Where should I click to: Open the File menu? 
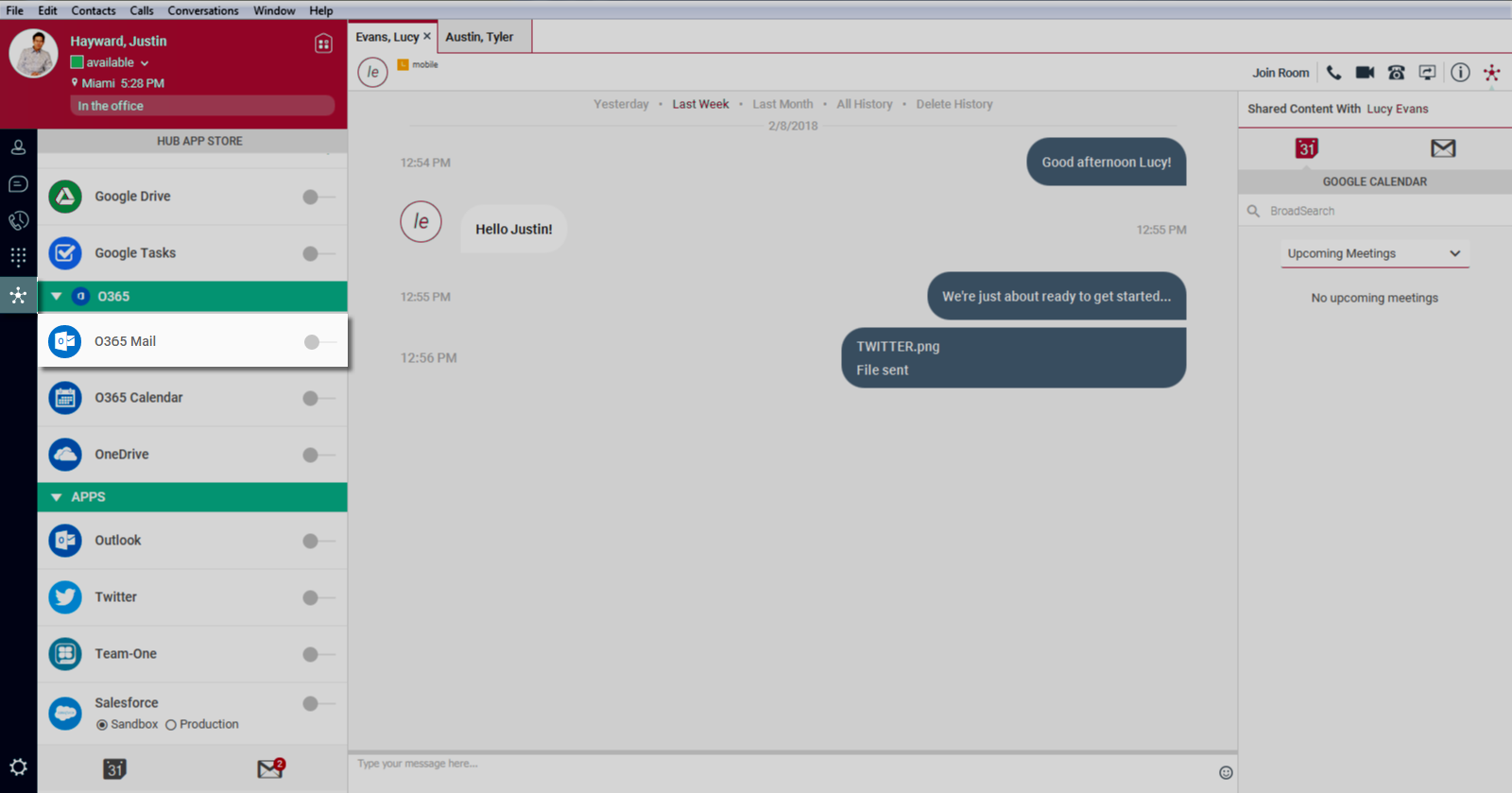click(15, 10)
